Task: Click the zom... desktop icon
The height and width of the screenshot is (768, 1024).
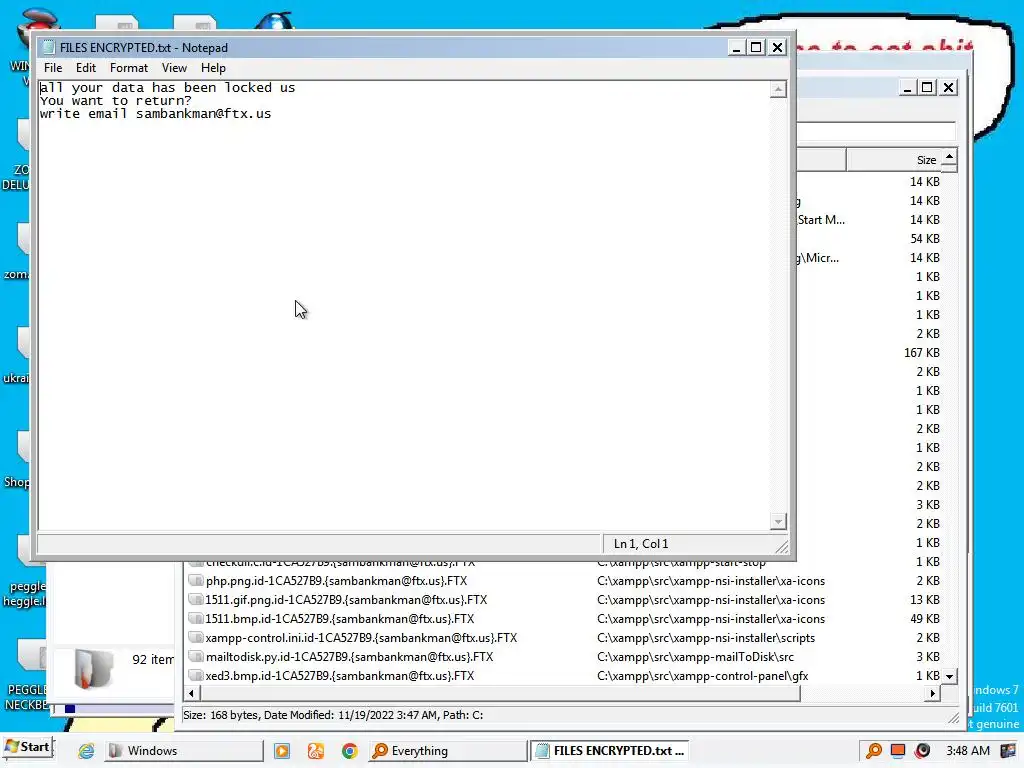Action: (18, 252)
